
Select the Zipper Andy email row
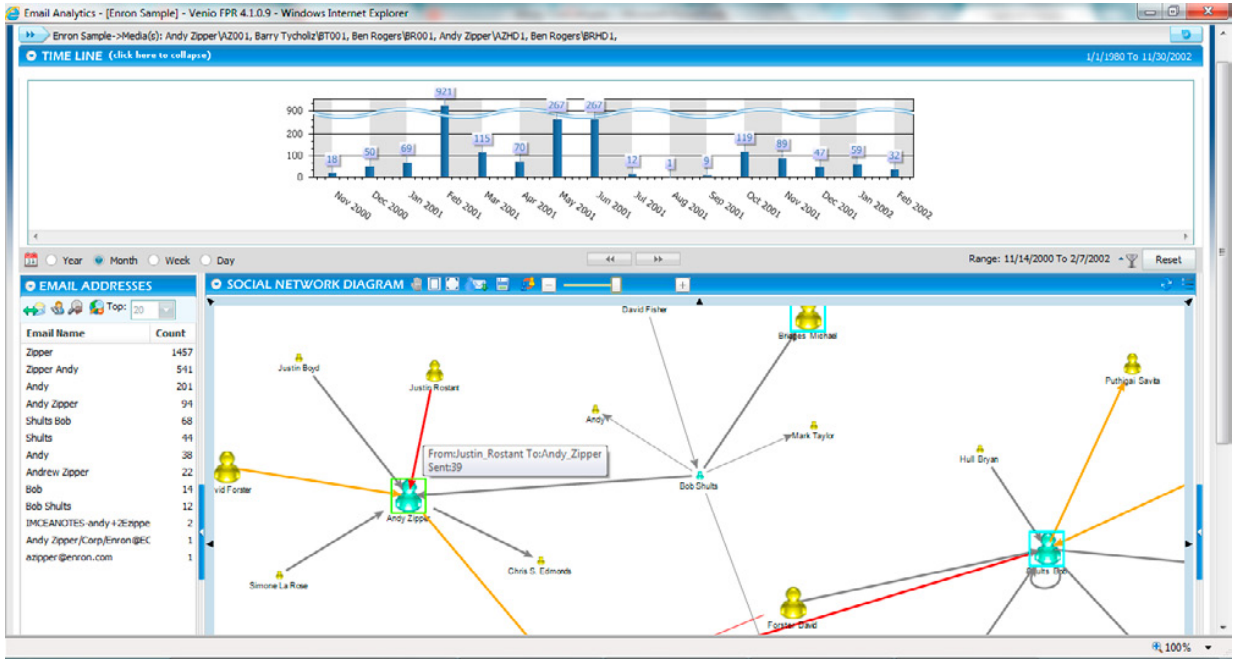pyautogui.click(x=109, y=370)
